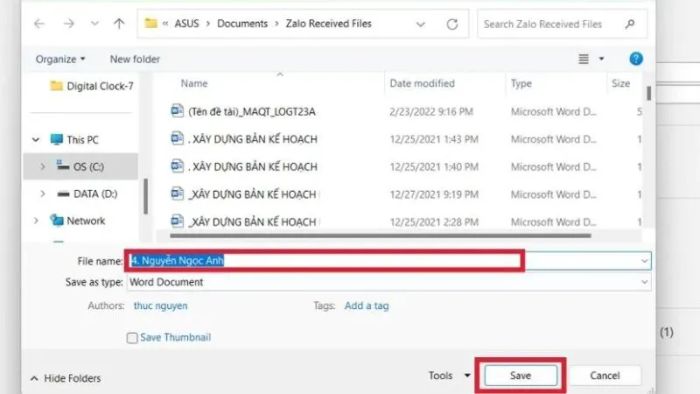
Task: Select This PC in navigation pane
Action: point(74,140)
